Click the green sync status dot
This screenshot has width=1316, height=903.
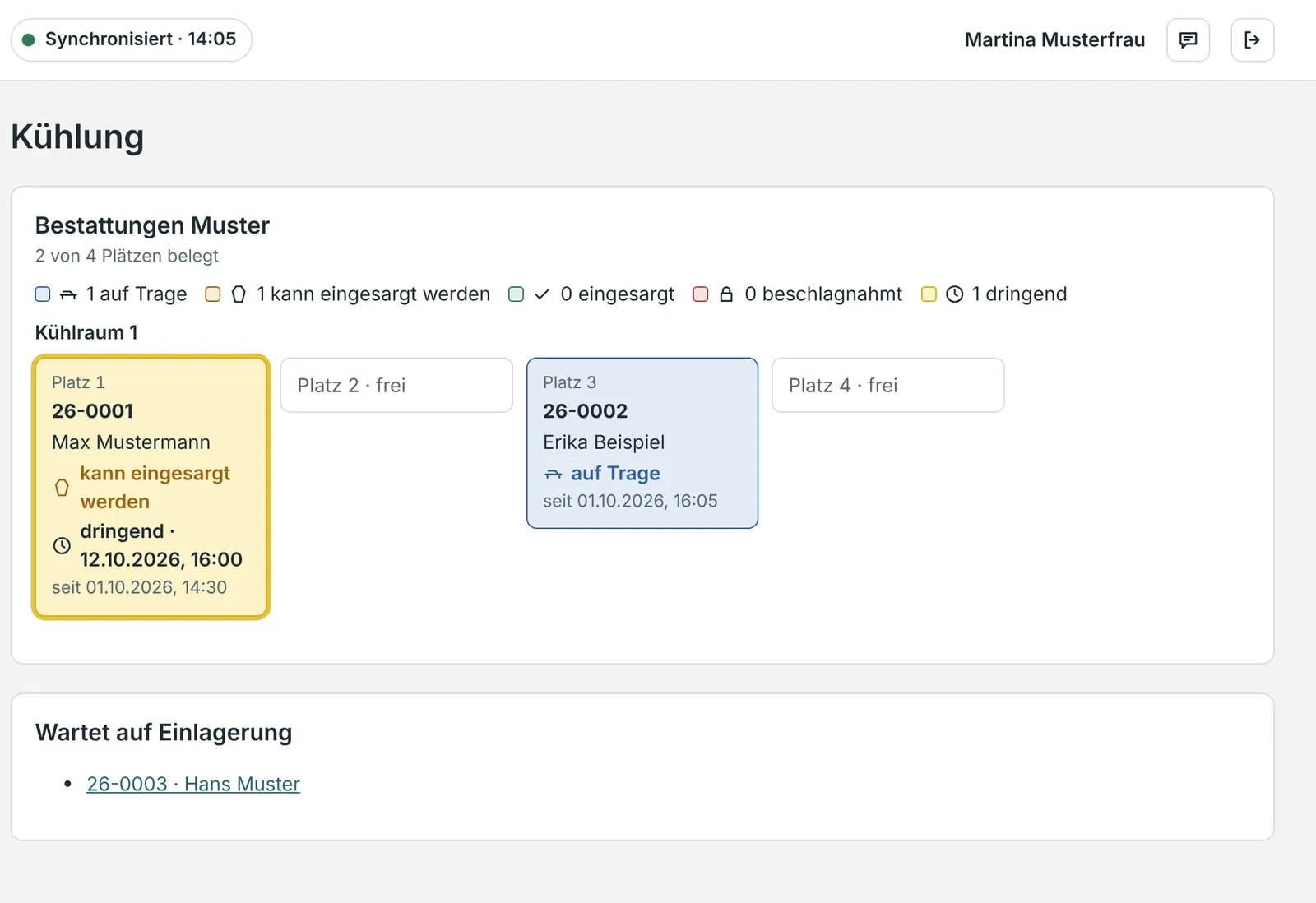pyautogui.click(x=28, y=39)
